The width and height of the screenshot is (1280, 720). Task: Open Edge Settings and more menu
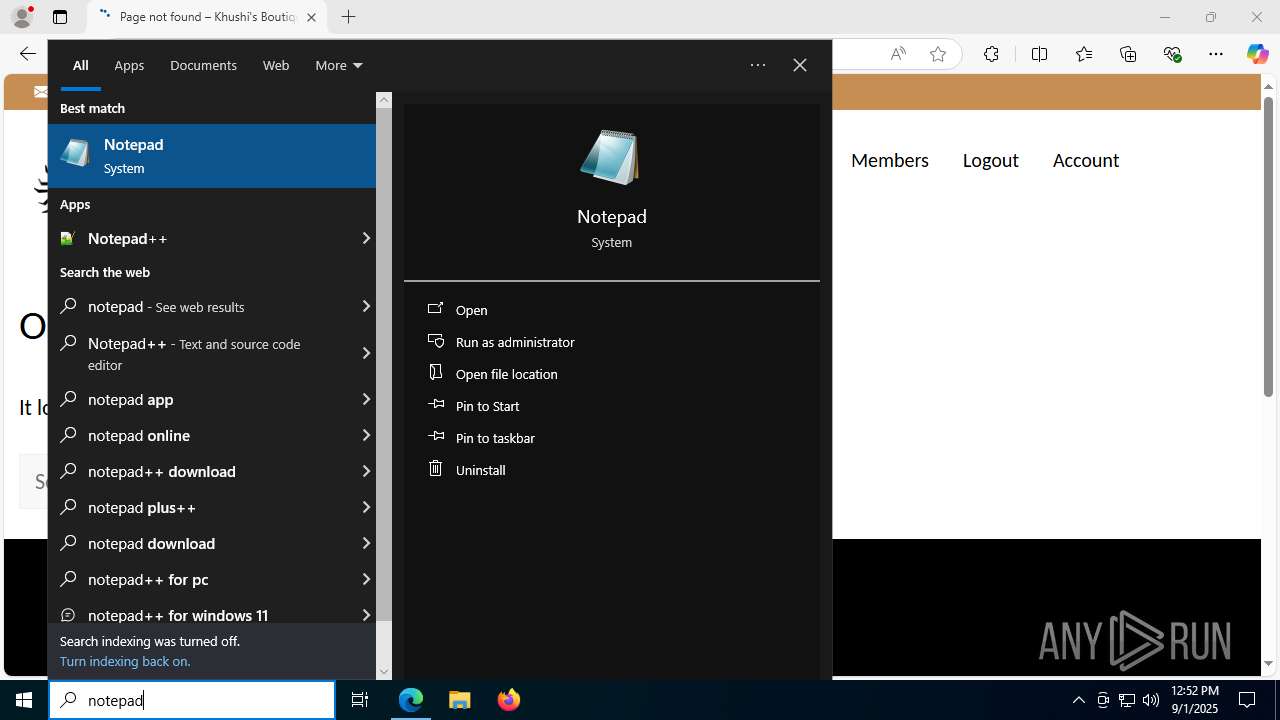(1216, 54)
